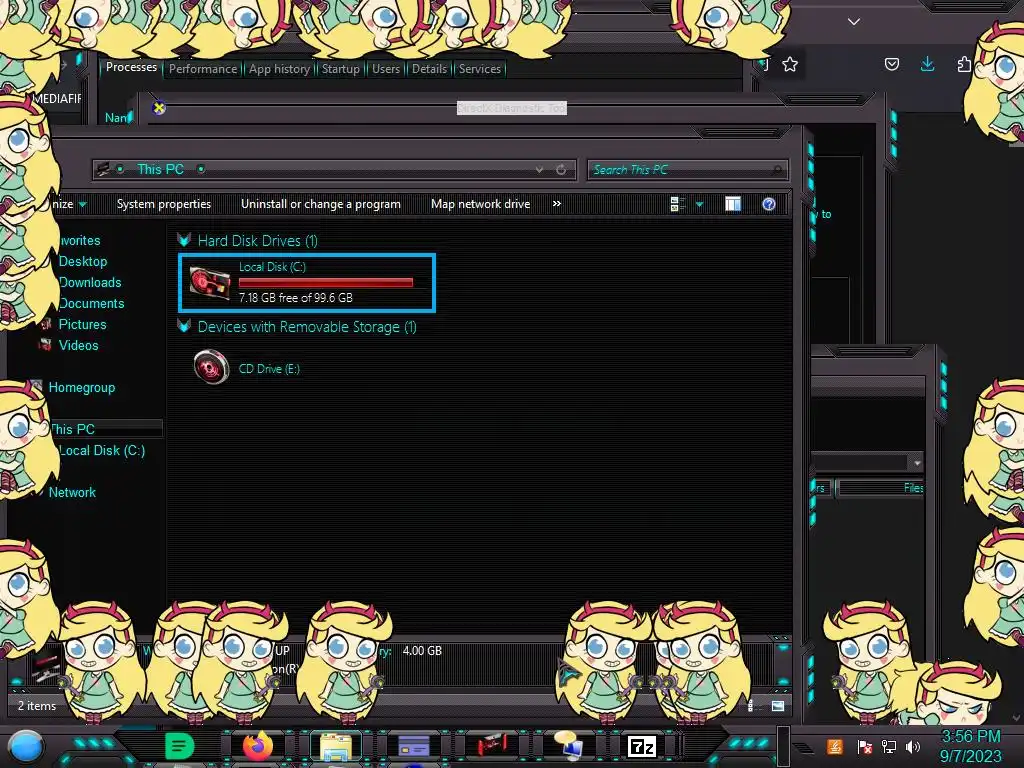Switch to Task Manager Details tab
Viewport: 1024px width, 768px height.
click(429, 69)
